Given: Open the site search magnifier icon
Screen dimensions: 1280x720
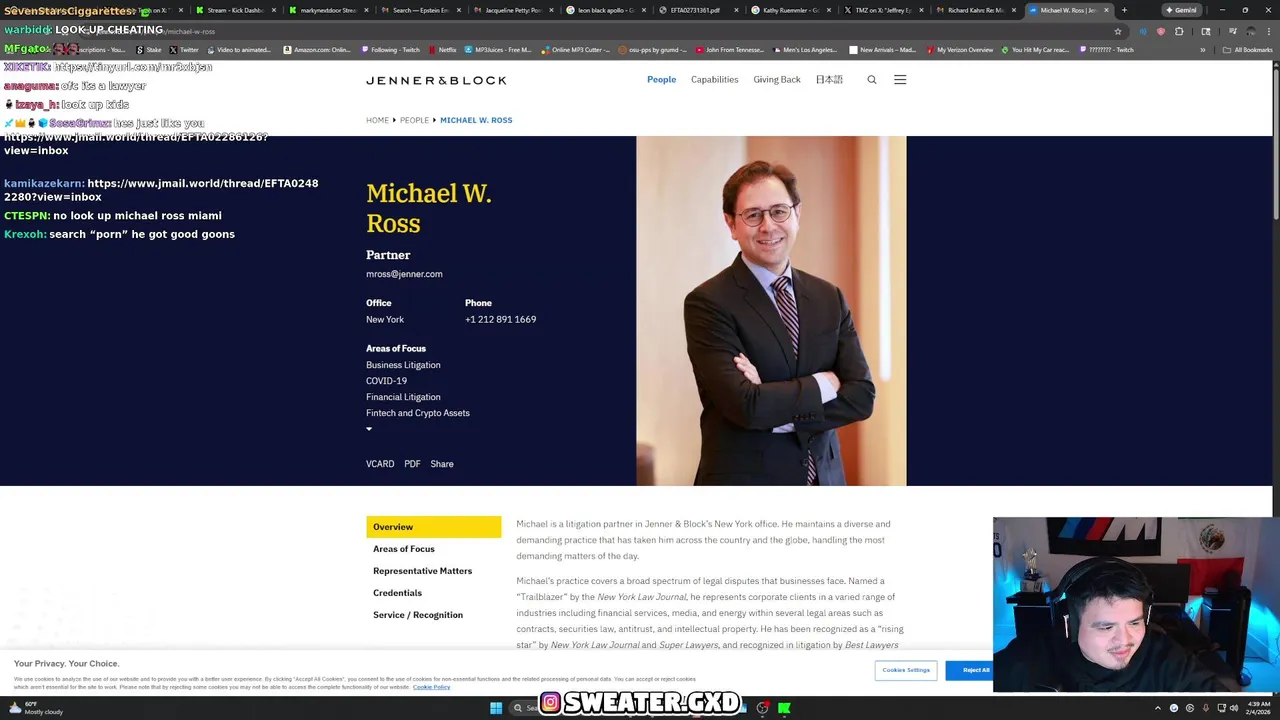Looking at the screenshot, I should coord(872,80).
